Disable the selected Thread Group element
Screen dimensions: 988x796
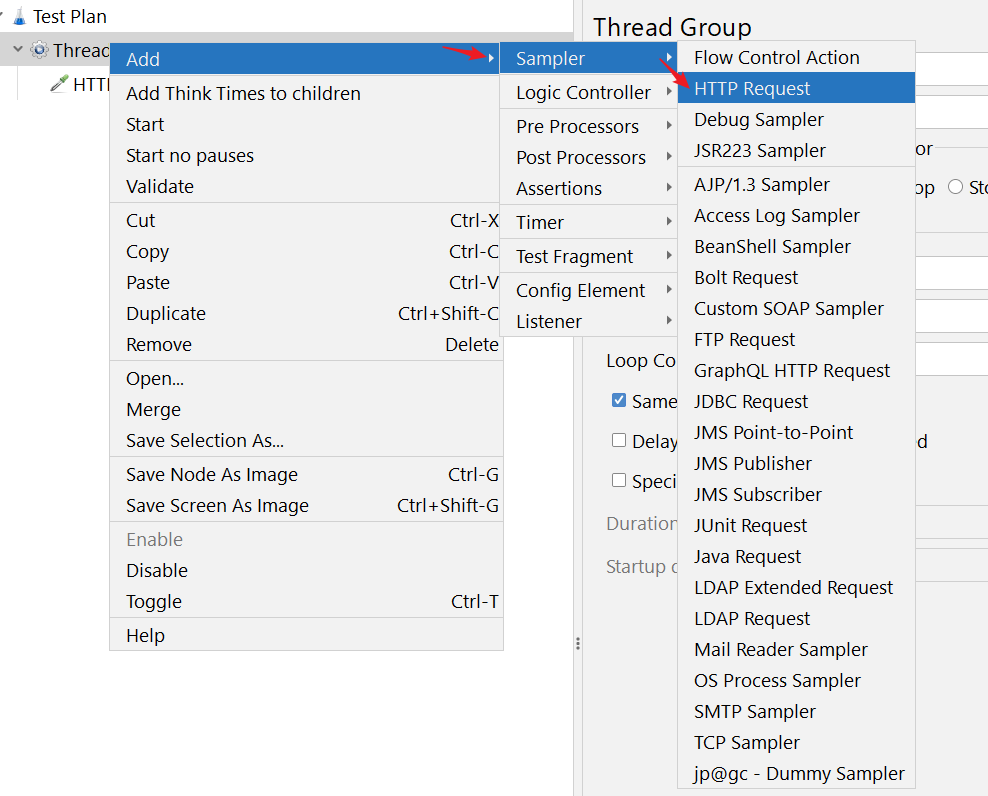(x=157, y=571)
